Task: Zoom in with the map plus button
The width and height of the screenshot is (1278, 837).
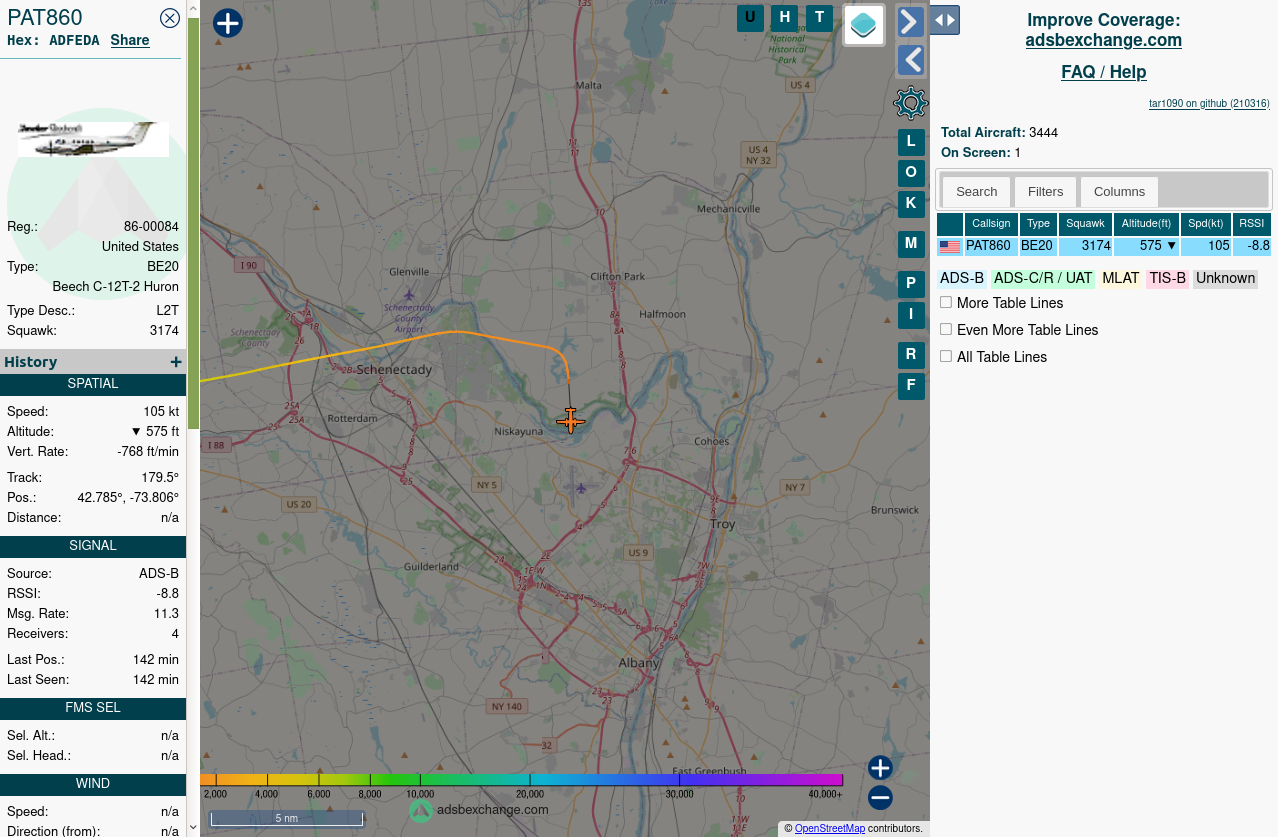Action: (880, 768)
